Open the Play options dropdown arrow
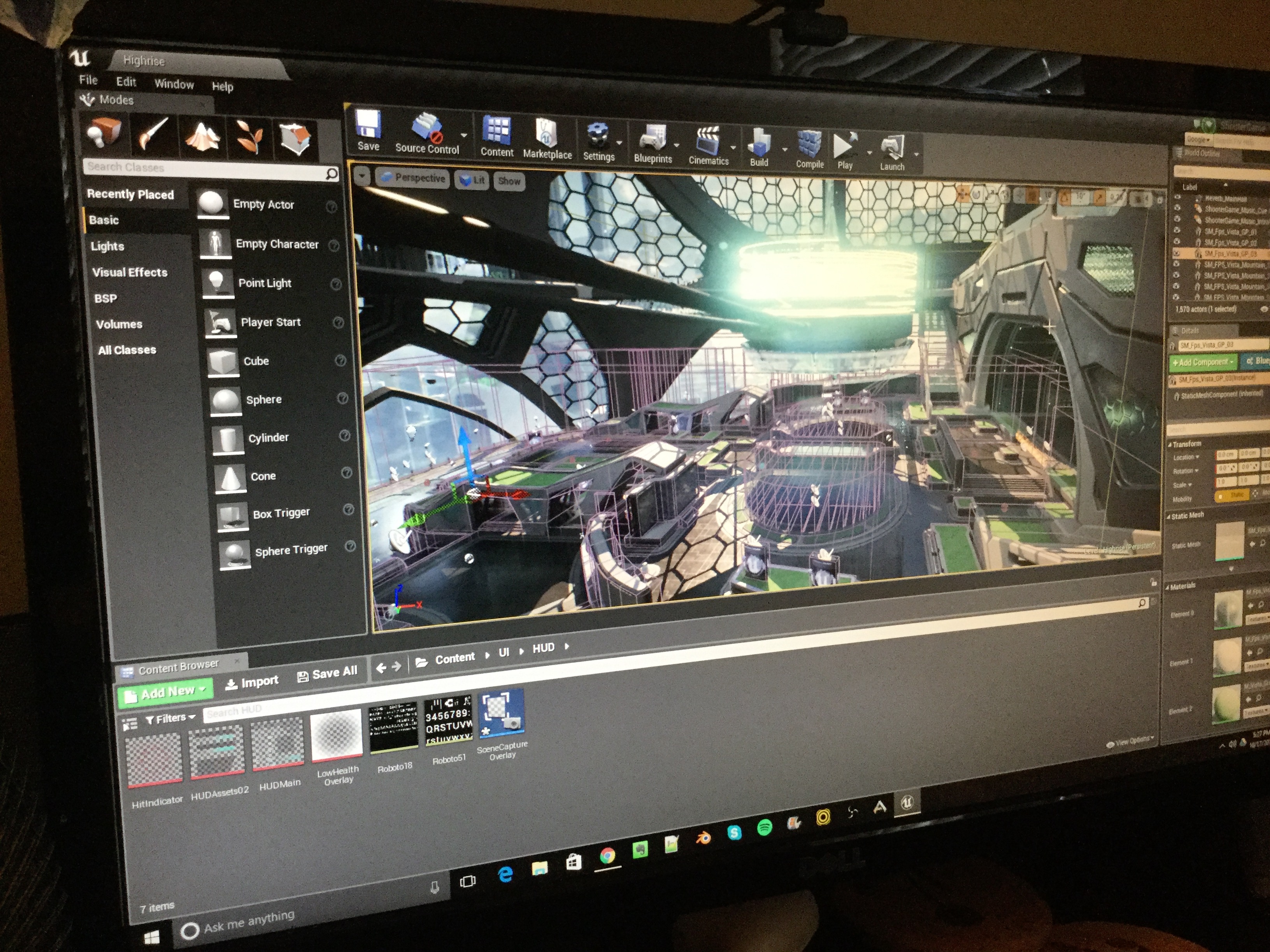Viewport: 1270px width, 952px height. point(869,153)
